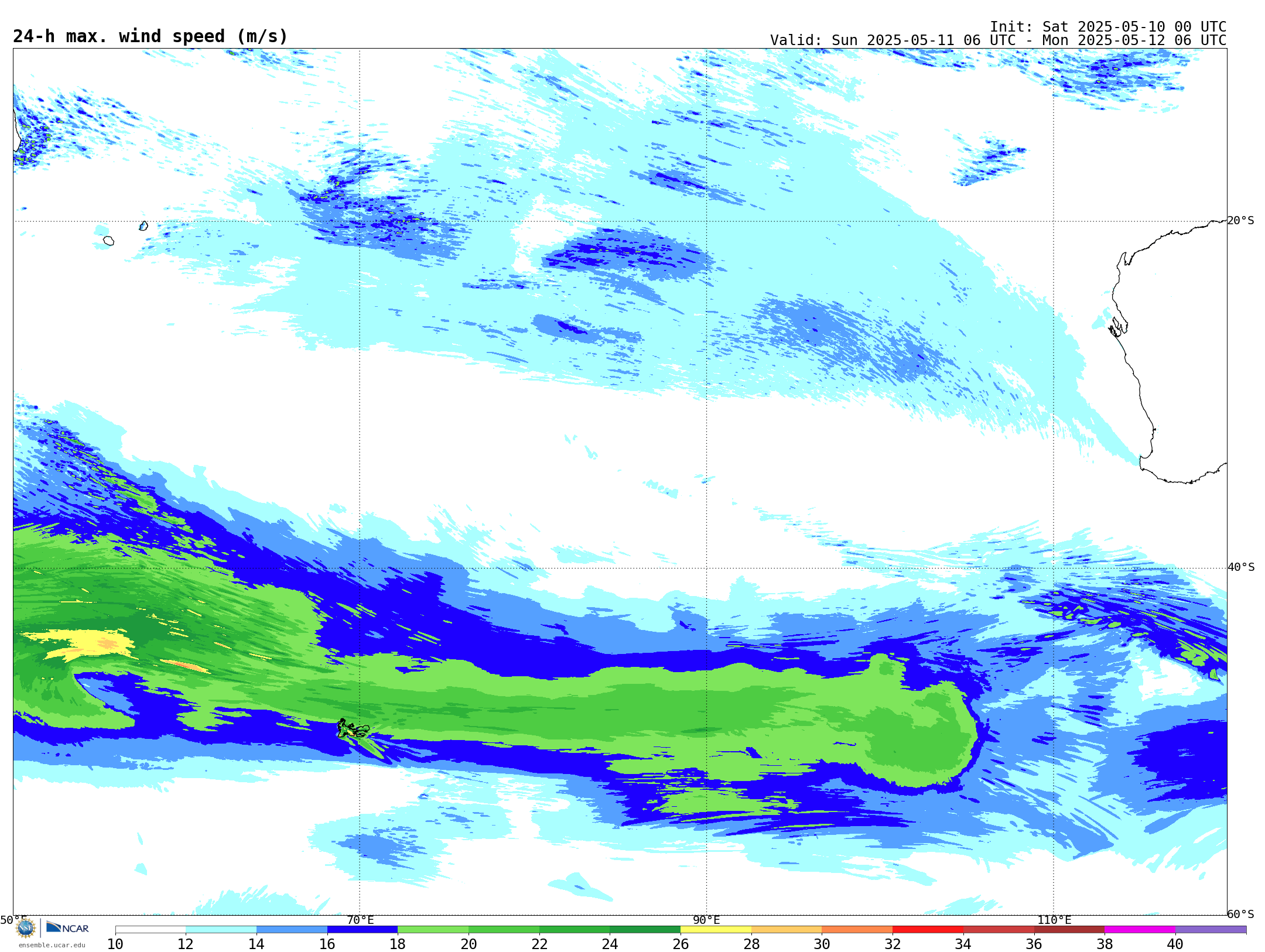Click the colorbar label '34'
Viewport: 1265px width, 952px height.
coord(963,944)
